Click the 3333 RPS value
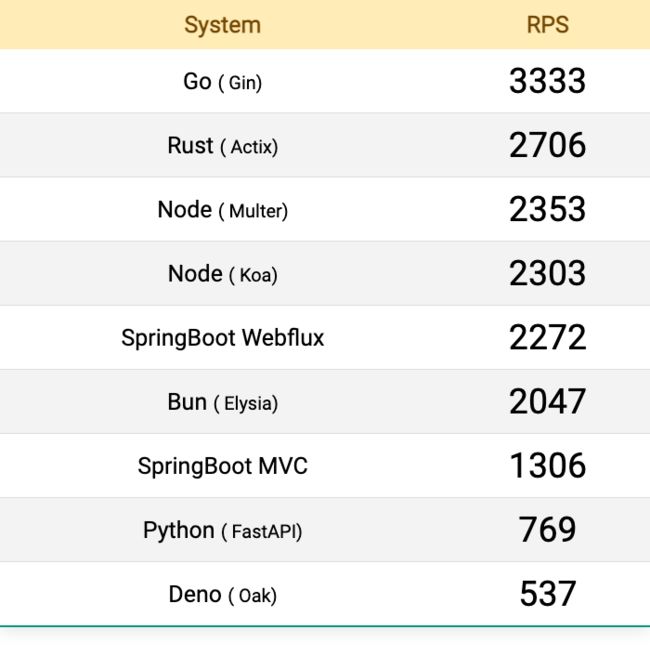 pos(548,81)
